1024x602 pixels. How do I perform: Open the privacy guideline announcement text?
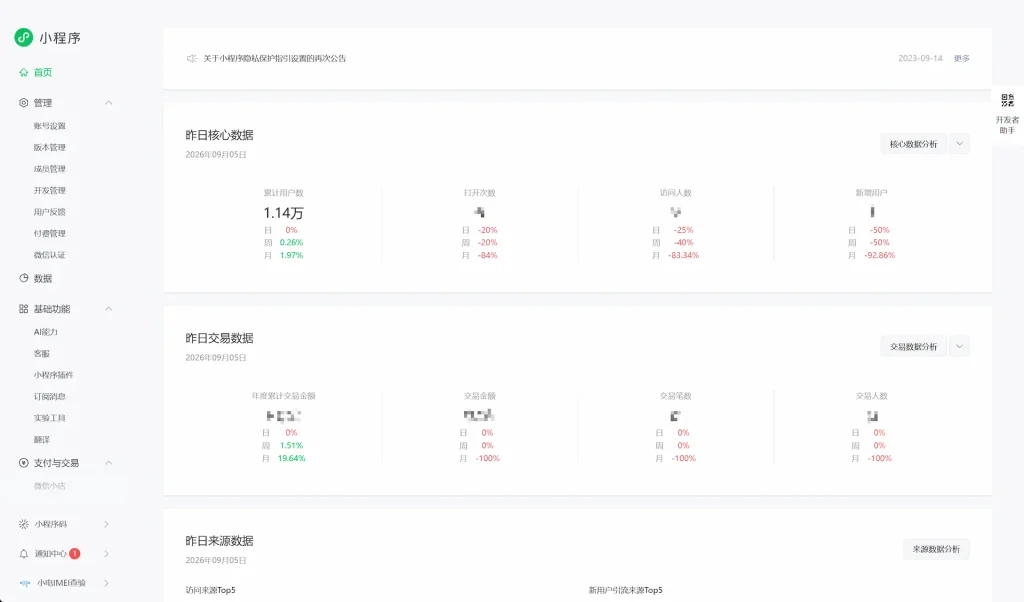coord(274,58)
